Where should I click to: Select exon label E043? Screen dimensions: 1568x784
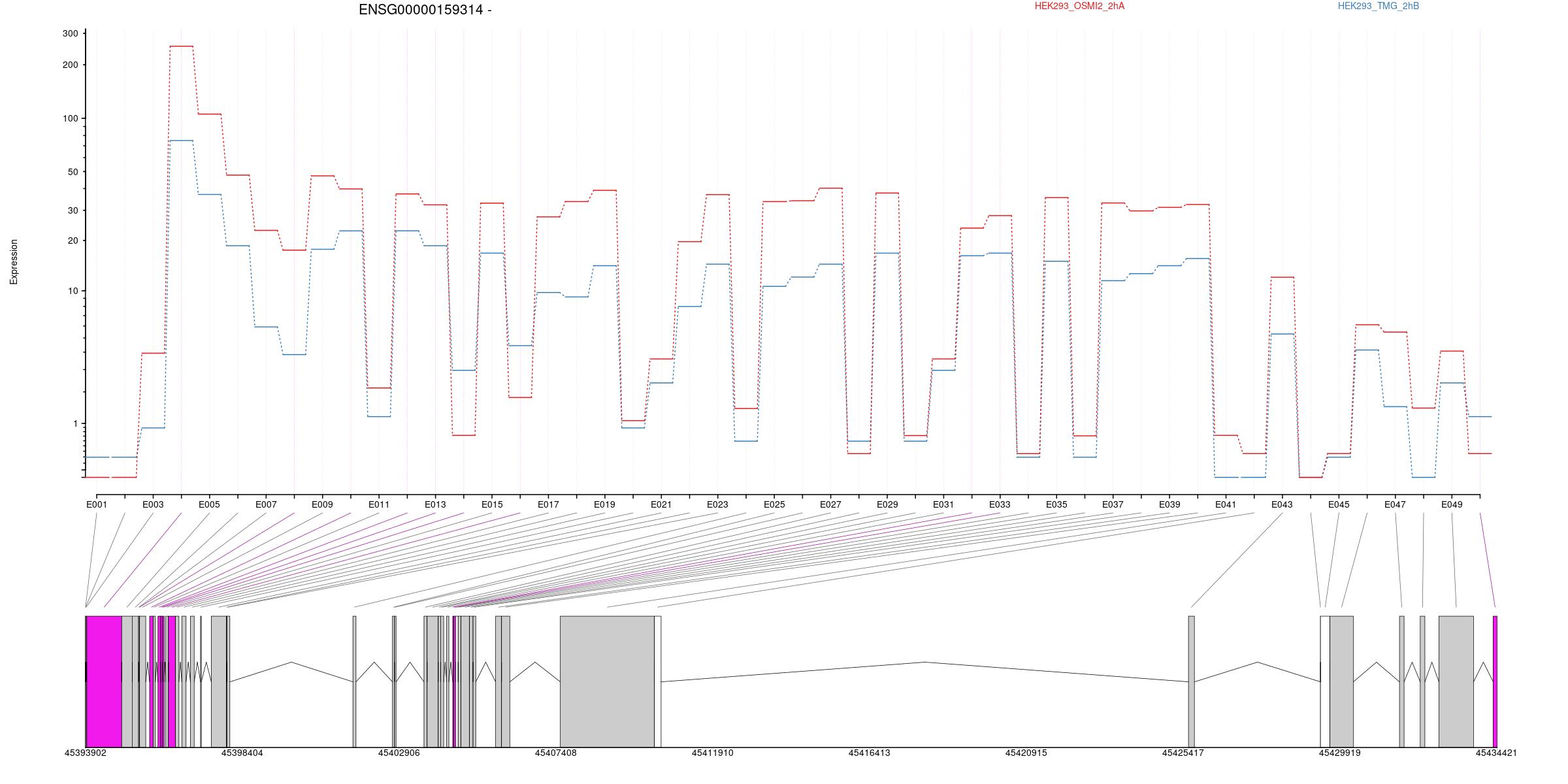pyautogui.click(x=1282, y=504)
